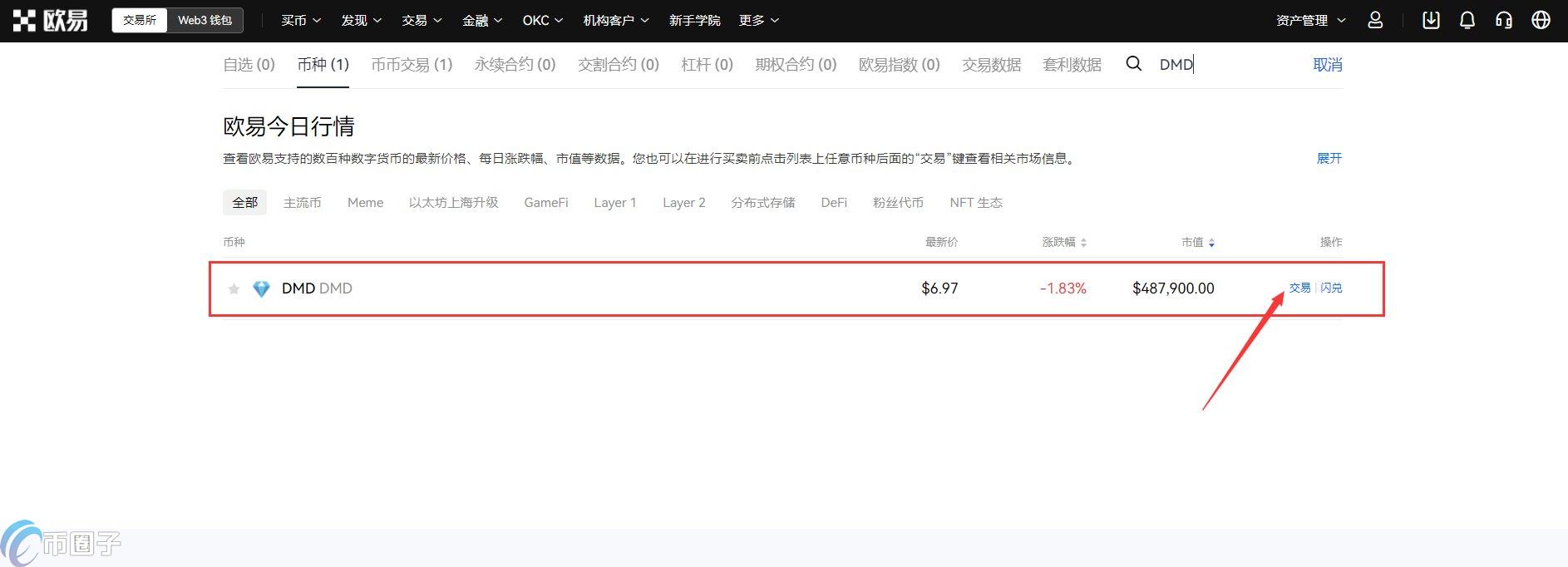Click the $487,900.00 market cap
Viewport: 1568px width, 567px height.
(x=1173, y=288)
